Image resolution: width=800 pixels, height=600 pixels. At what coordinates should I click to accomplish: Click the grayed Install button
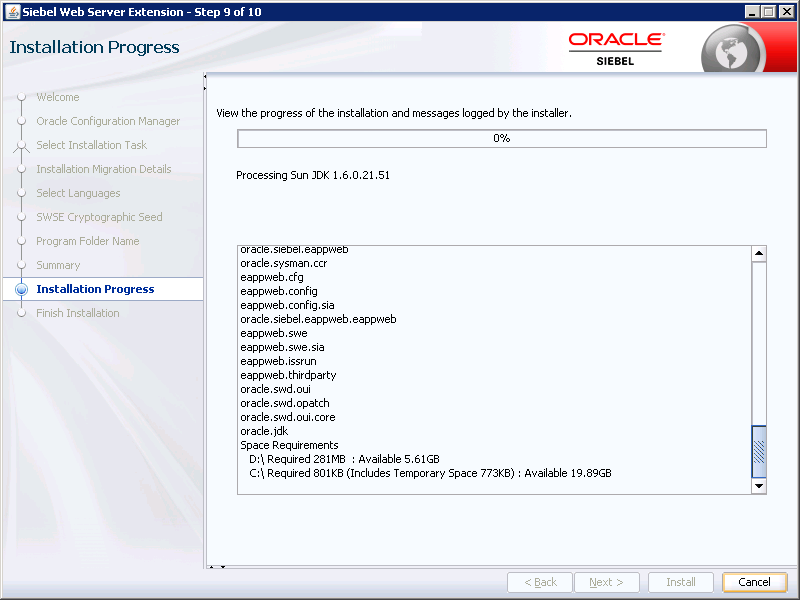(x=681, y=582)
